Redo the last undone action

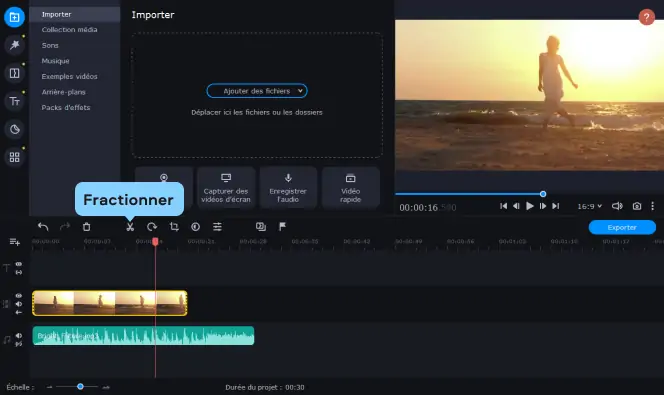click(65, 227)
